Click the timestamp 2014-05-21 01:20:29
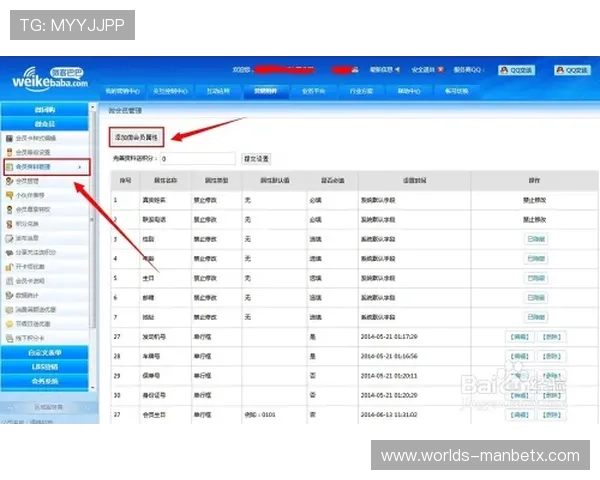Image resolution: width=600 pixels, height=480 pixels. 389,395
